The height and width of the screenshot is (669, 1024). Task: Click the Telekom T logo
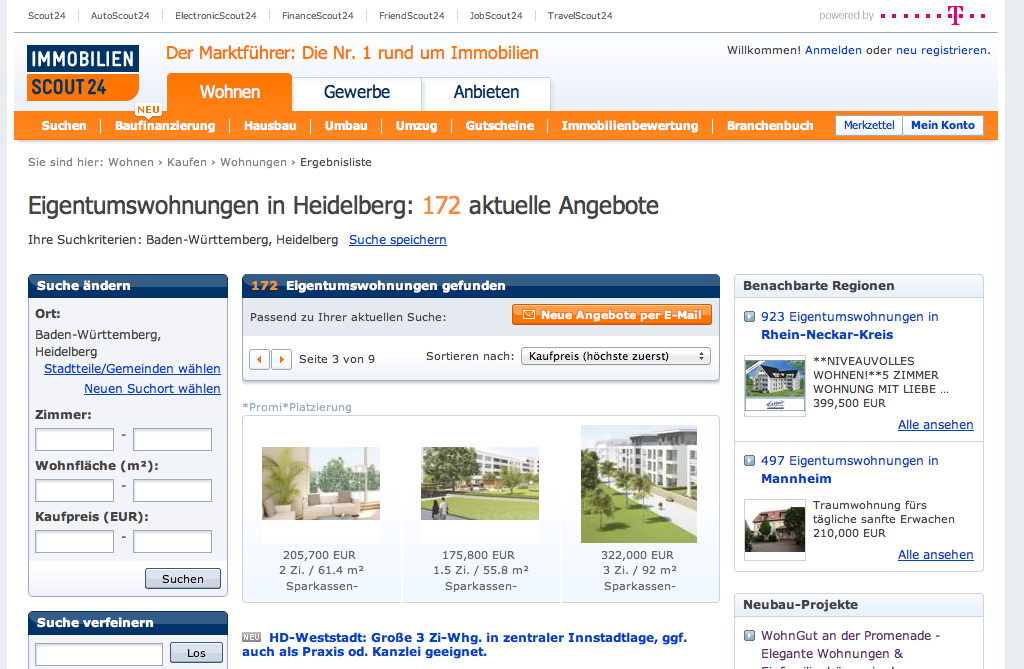955,15
